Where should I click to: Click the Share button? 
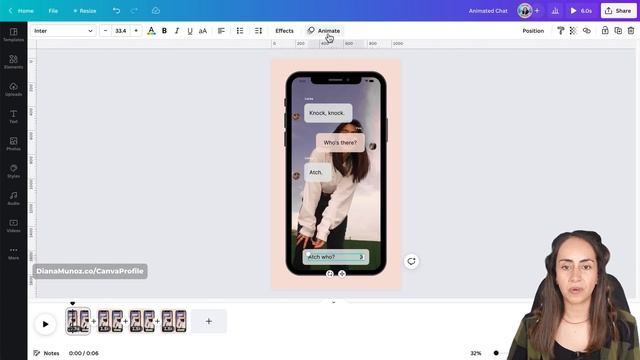pos(618,11)
